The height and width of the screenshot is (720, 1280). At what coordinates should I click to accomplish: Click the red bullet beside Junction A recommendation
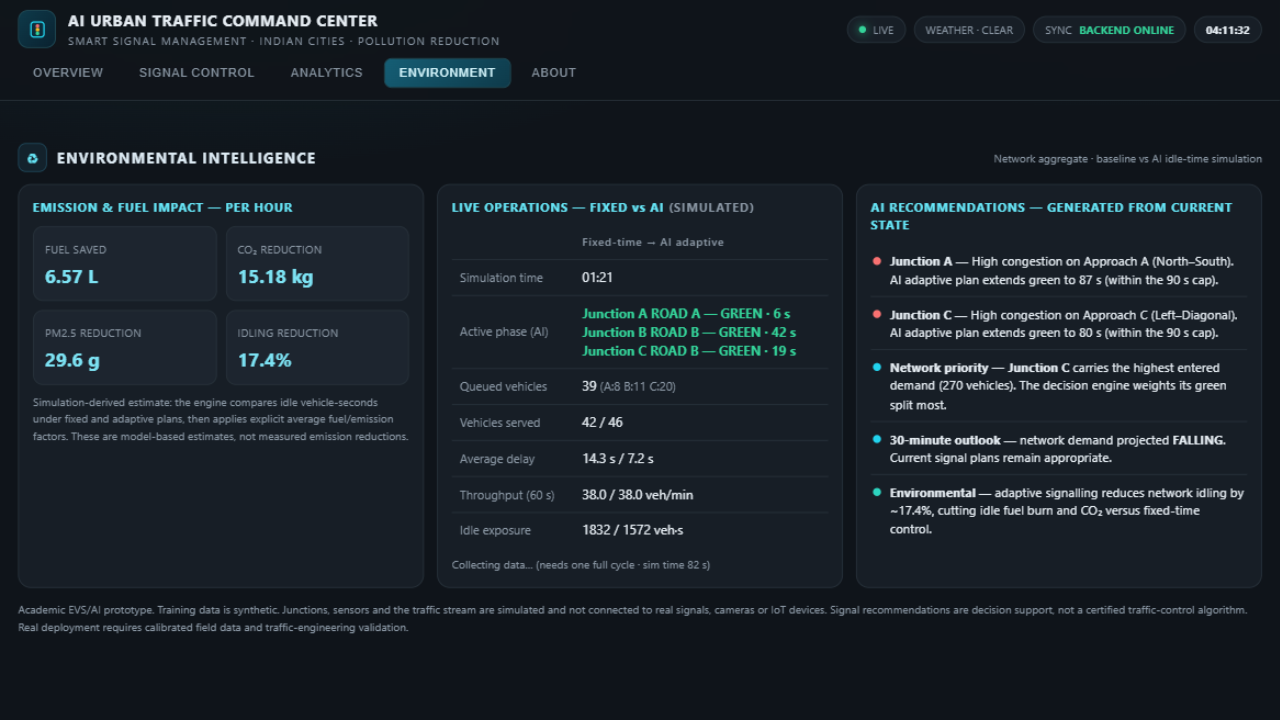(x=877, y=261)
